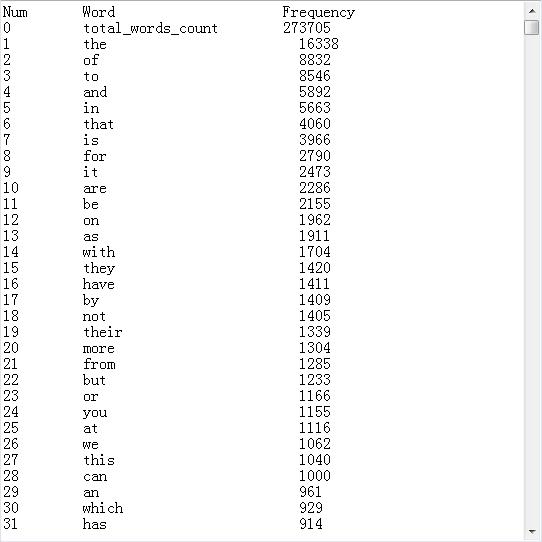The width and height of the screenshot is (542, 542).
Task: Click the word 'their' in row 19
Action: point(103,332)
